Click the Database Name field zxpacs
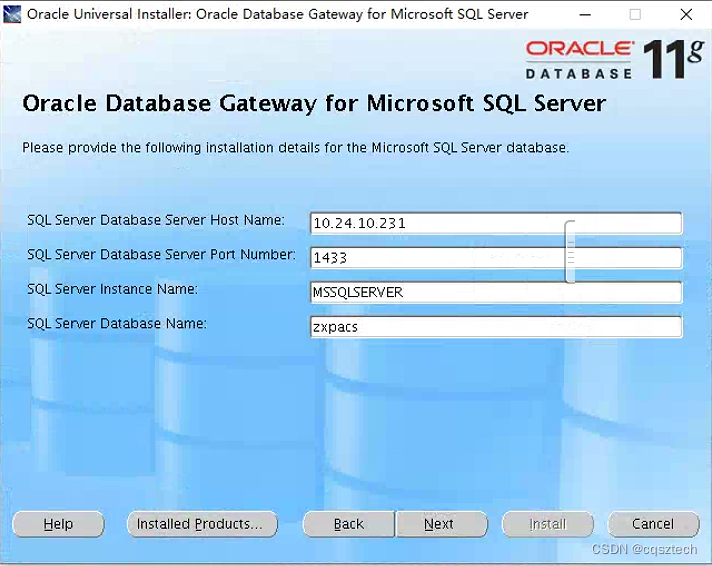The width and height of the screenshot is (712, 566). 496,327
